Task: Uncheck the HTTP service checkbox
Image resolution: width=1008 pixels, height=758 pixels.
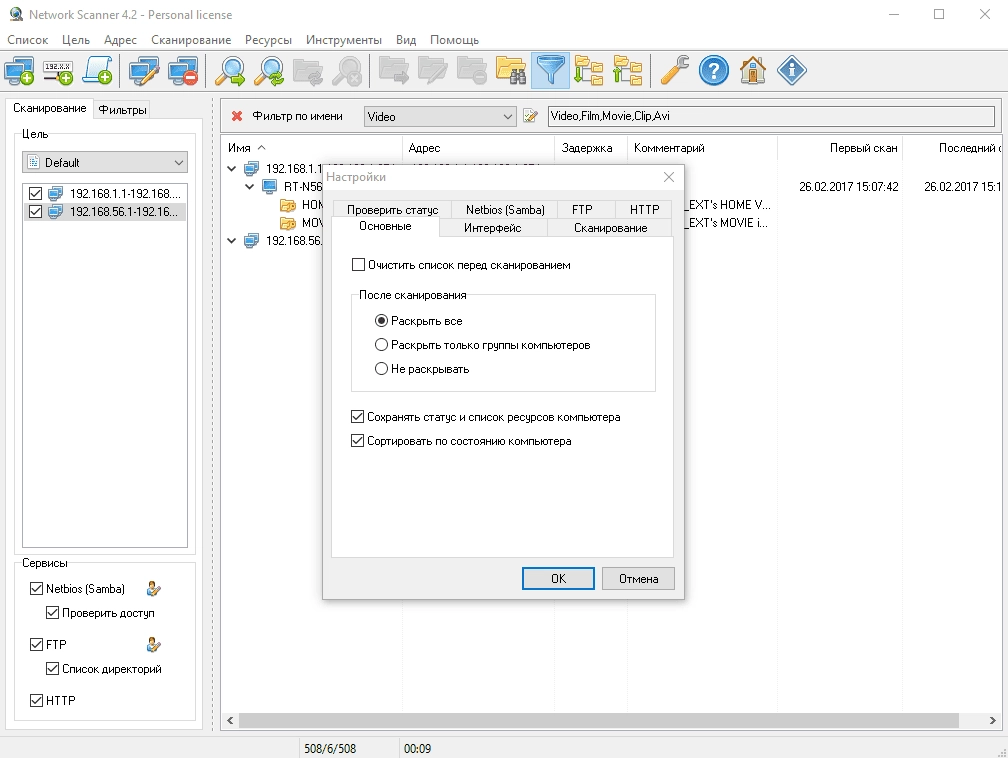Action: (x=37, y=700)
